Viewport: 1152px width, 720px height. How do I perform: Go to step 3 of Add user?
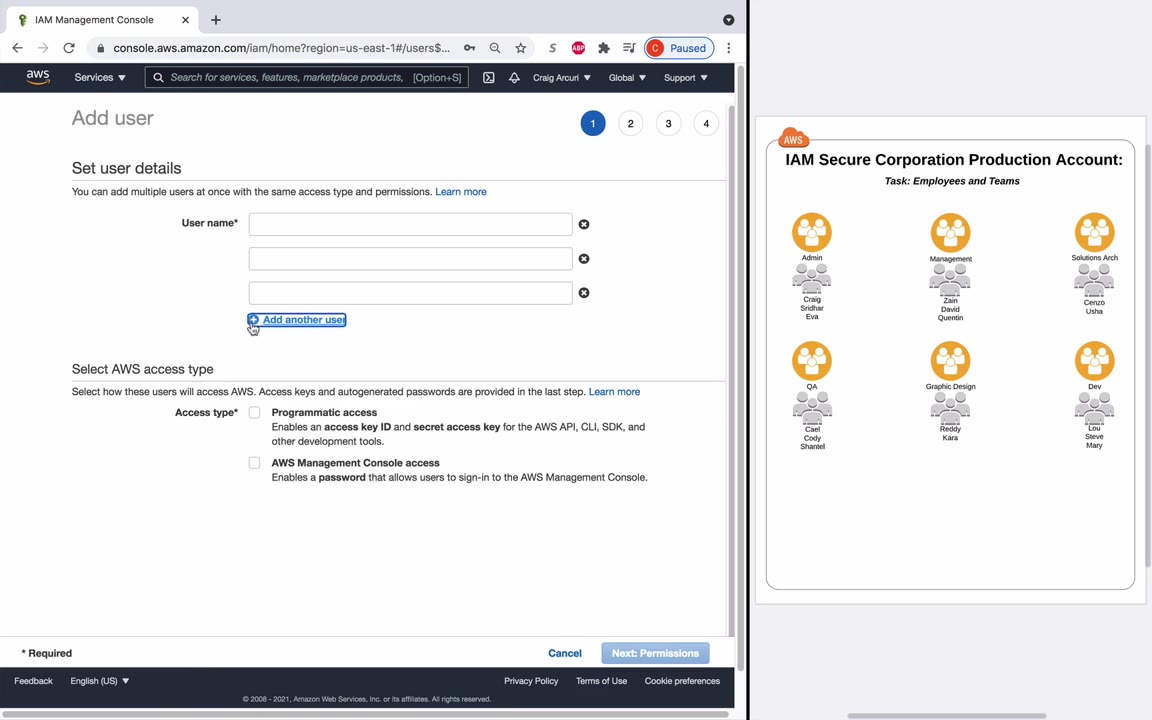[x=669, y=123]
